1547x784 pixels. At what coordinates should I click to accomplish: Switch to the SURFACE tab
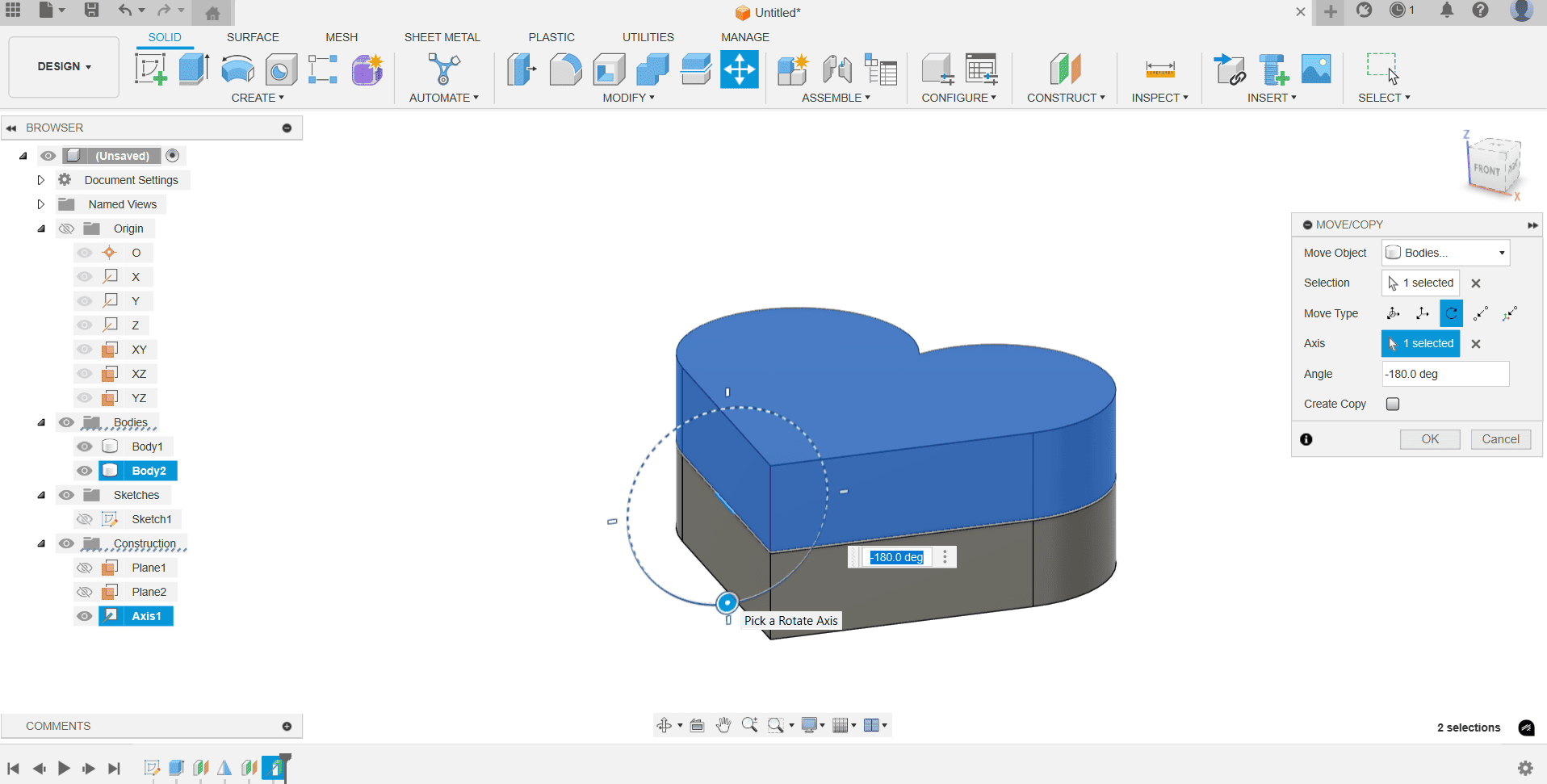[x=253, y=37]
